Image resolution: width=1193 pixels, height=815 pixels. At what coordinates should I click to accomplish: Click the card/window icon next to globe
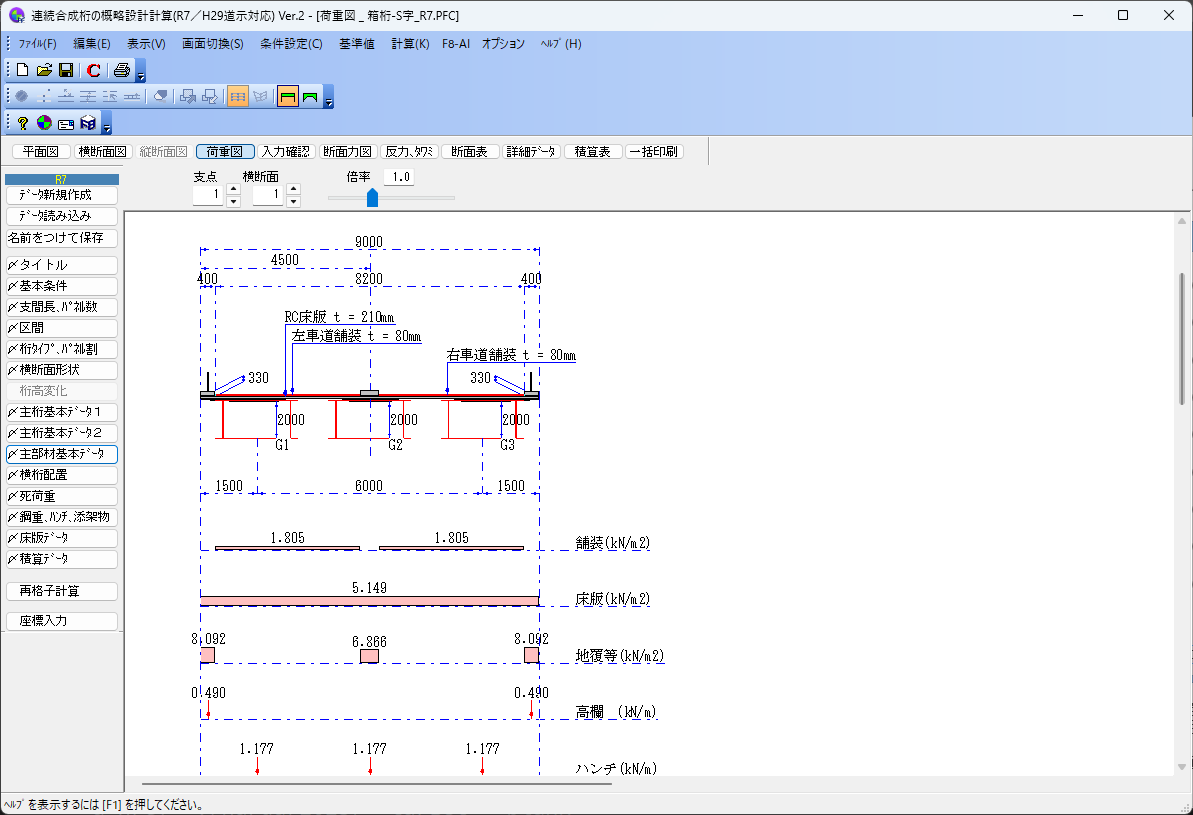(66, 123)
